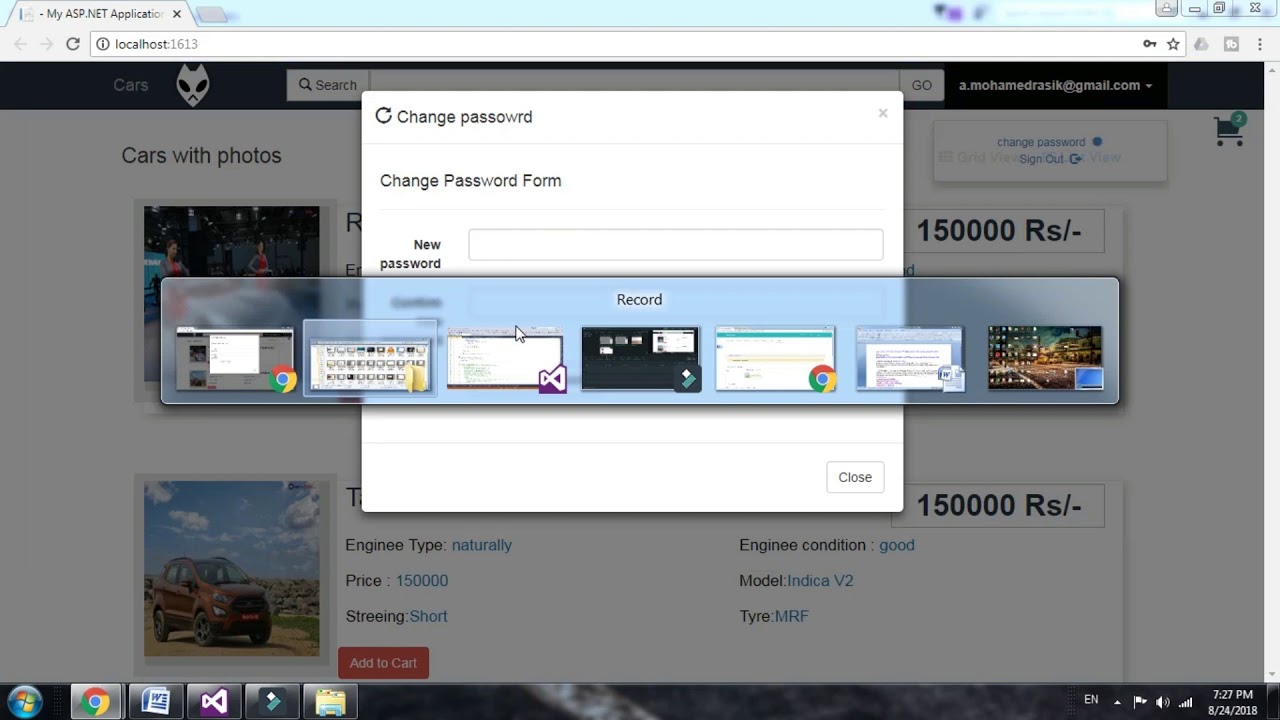Screen dimensions: 1280x720
Task: Click the site logo mask icon
Action: (x=193, y=85)
